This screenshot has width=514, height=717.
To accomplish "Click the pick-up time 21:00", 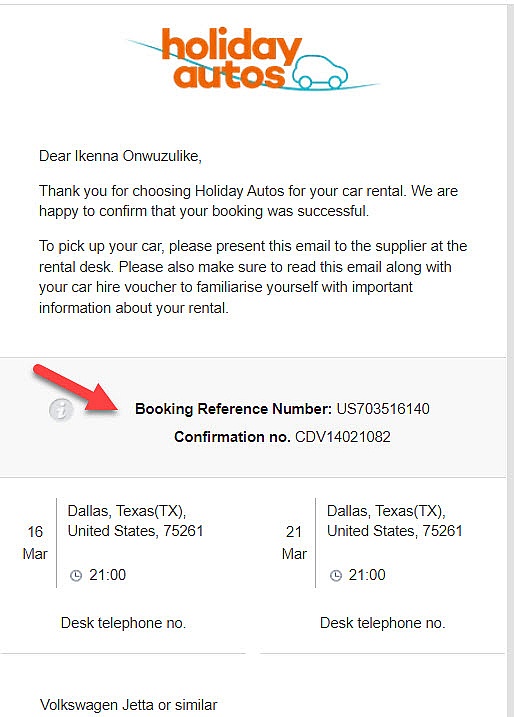I will click(107, 575).
